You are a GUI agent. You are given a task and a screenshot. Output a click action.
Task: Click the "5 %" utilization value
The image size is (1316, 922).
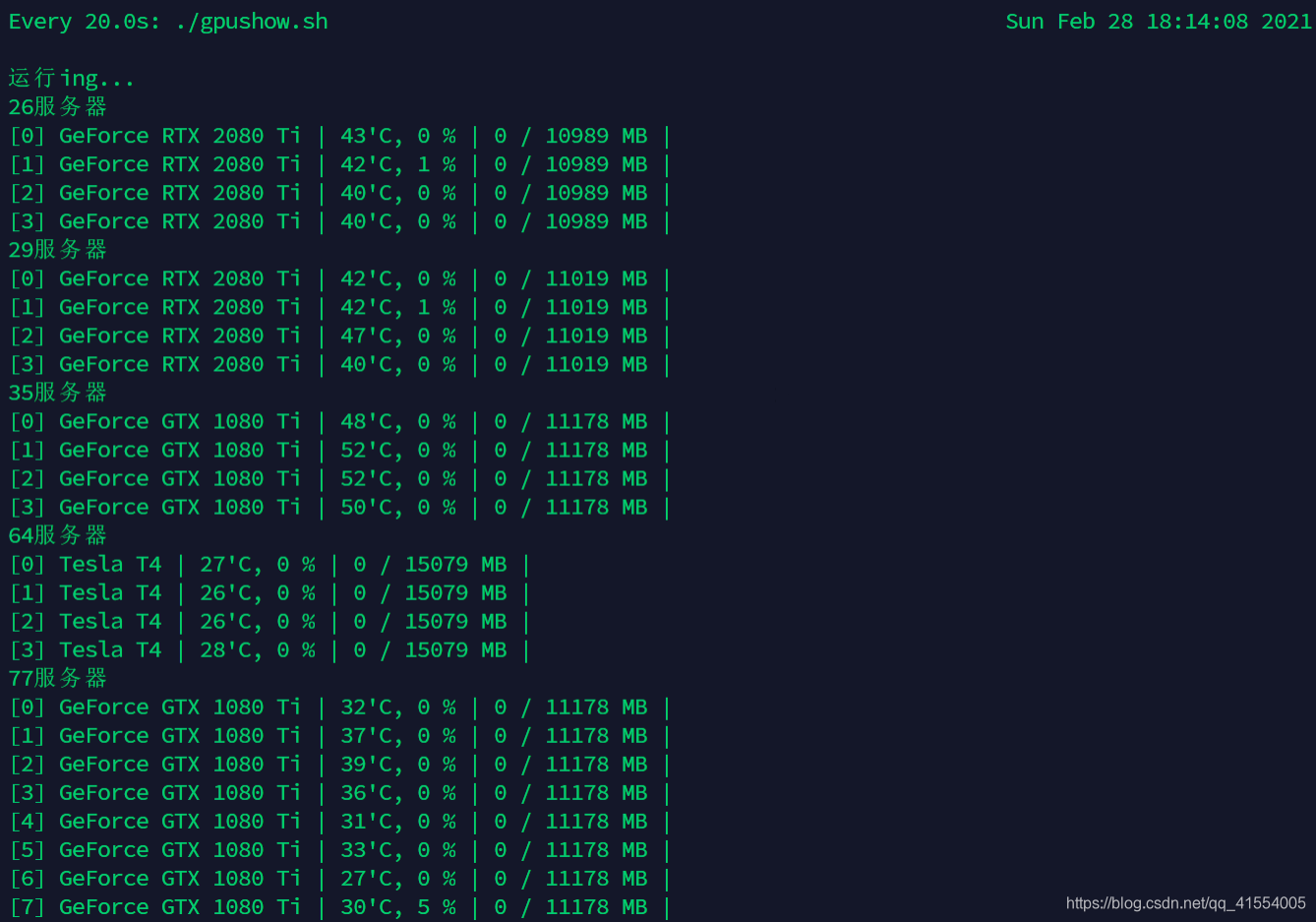[x=437, y=906]
